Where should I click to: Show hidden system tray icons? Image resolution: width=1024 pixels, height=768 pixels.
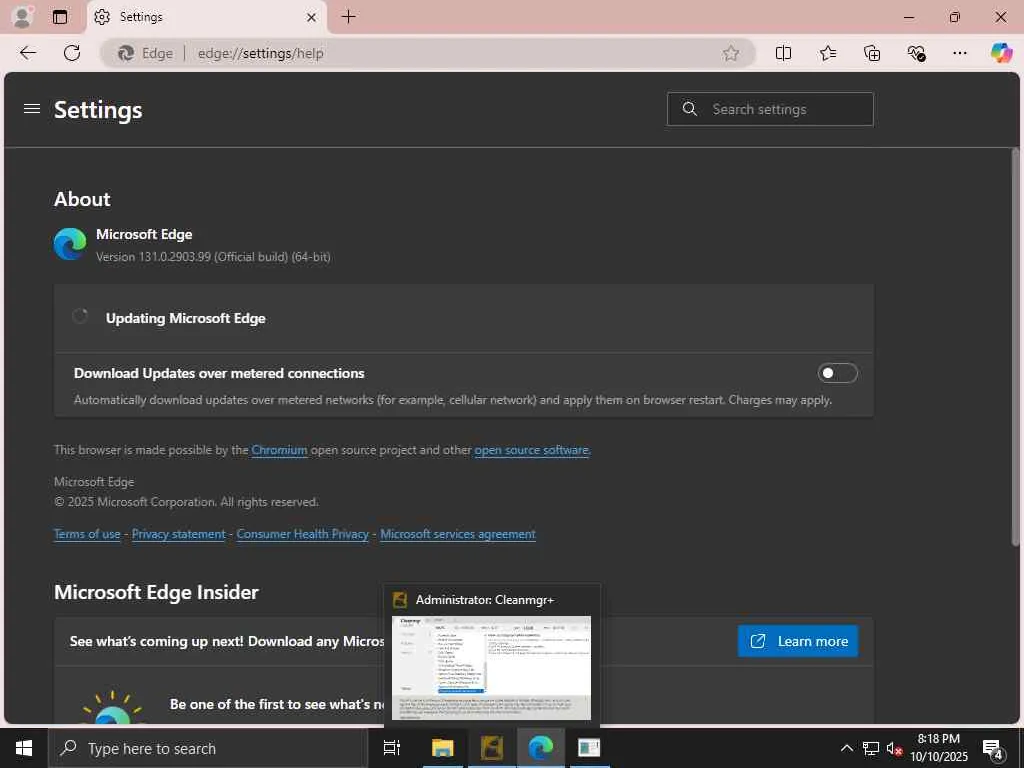(x=846, y=748)
